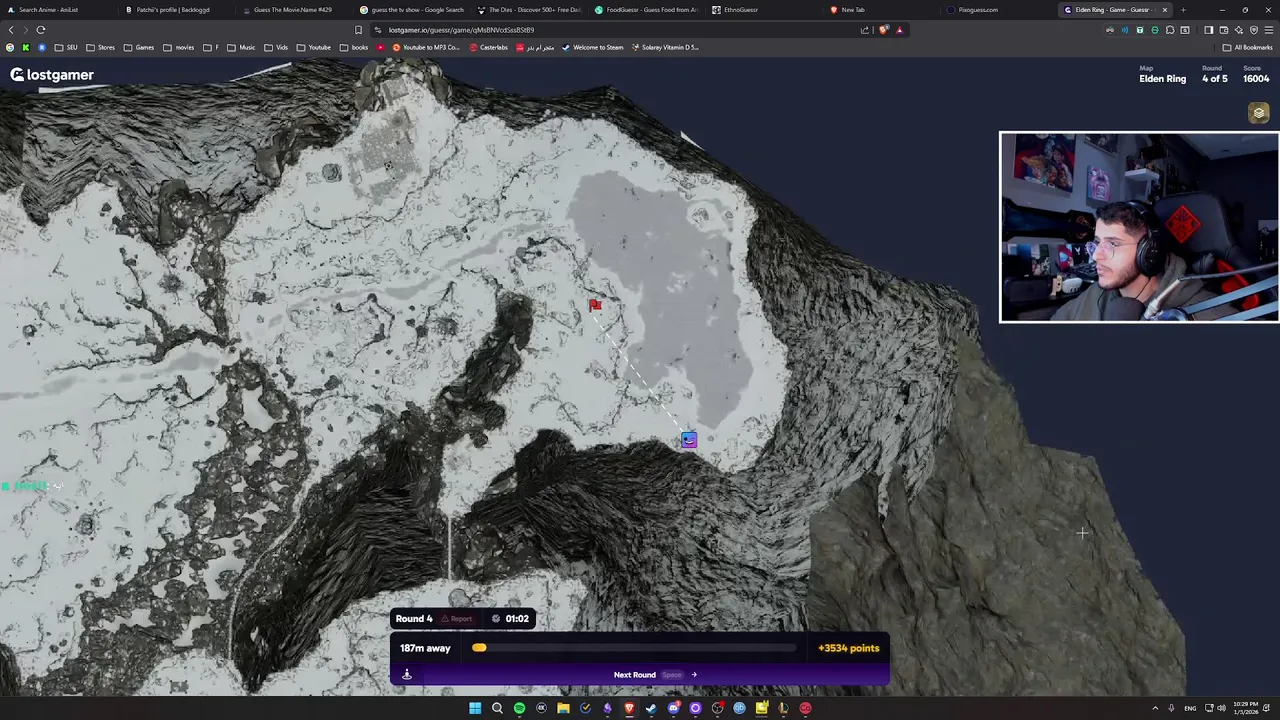Open the movies bookmarks folder
The image size is (1280, 720).
(178, 47)
